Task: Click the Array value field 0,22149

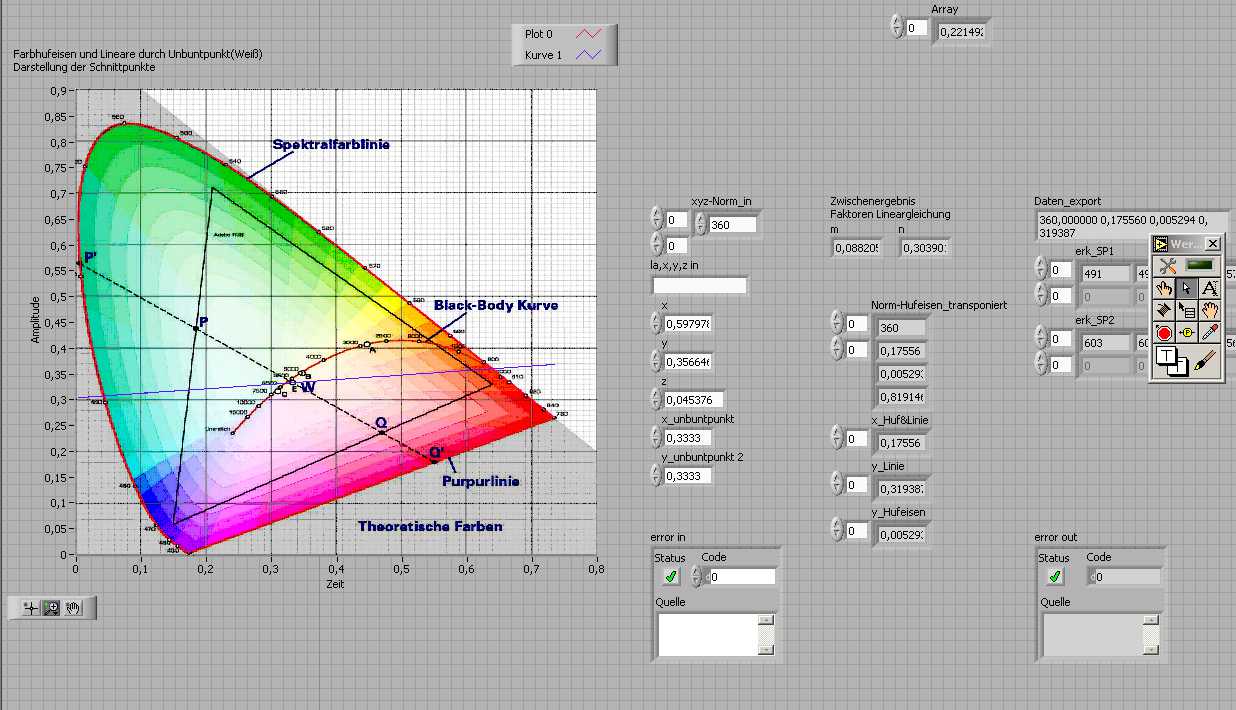Action: click(x=961, y=31)
